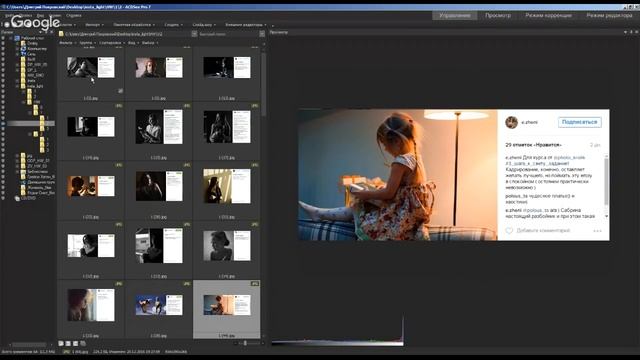Click minus button of thumbnail zoom slider
This screenshot has height=360, width=640.
[x=236, y=343]
